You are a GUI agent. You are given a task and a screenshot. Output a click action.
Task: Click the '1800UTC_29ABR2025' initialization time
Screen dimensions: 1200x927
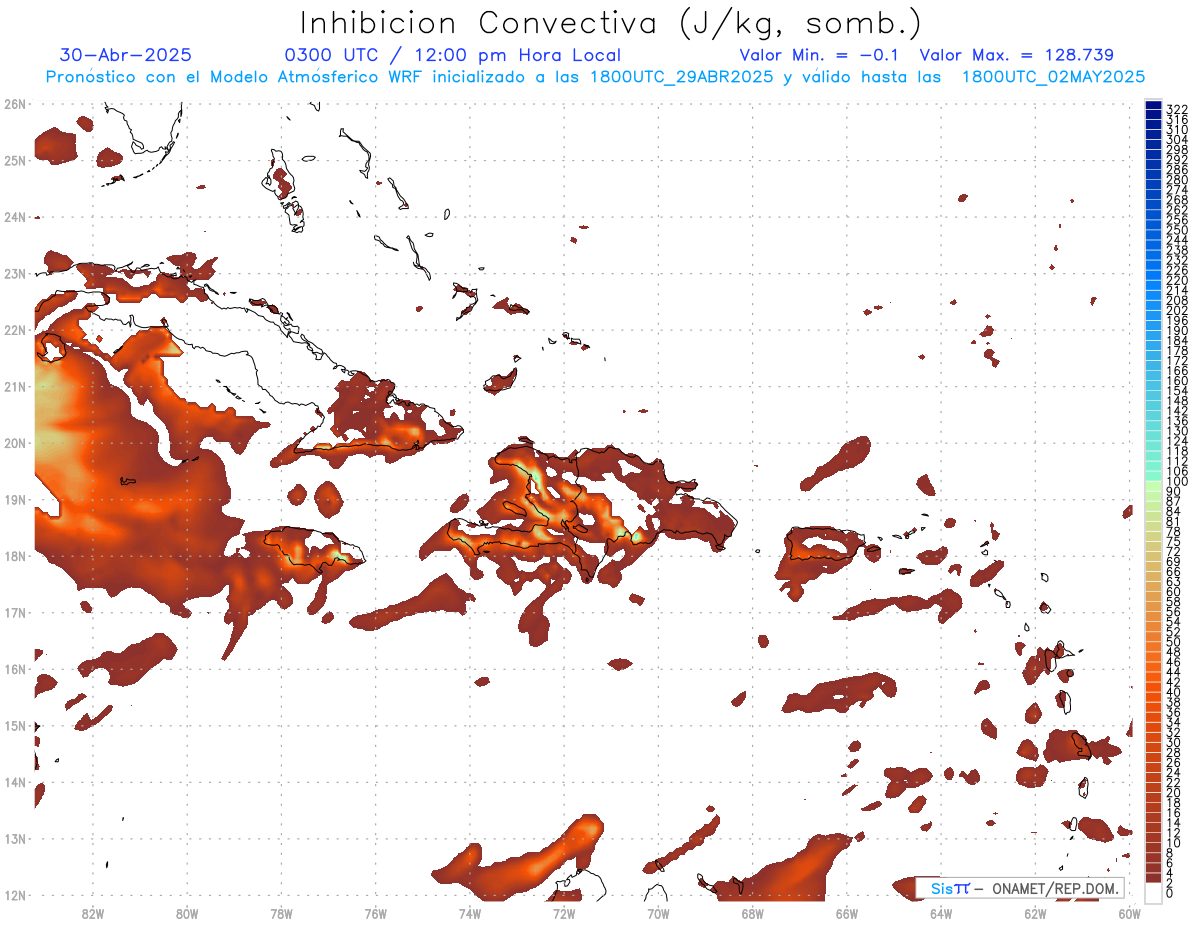pyautogui.click(x=683, y=77)
